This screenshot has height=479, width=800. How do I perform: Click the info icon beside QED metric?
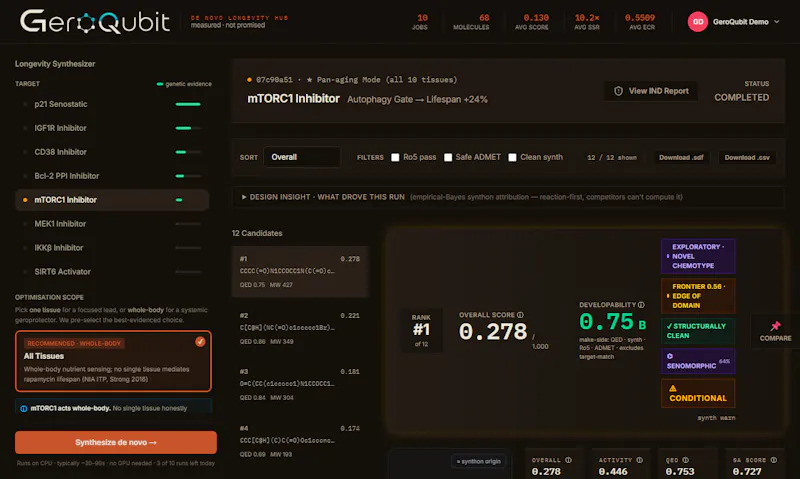tap(686, 460)
